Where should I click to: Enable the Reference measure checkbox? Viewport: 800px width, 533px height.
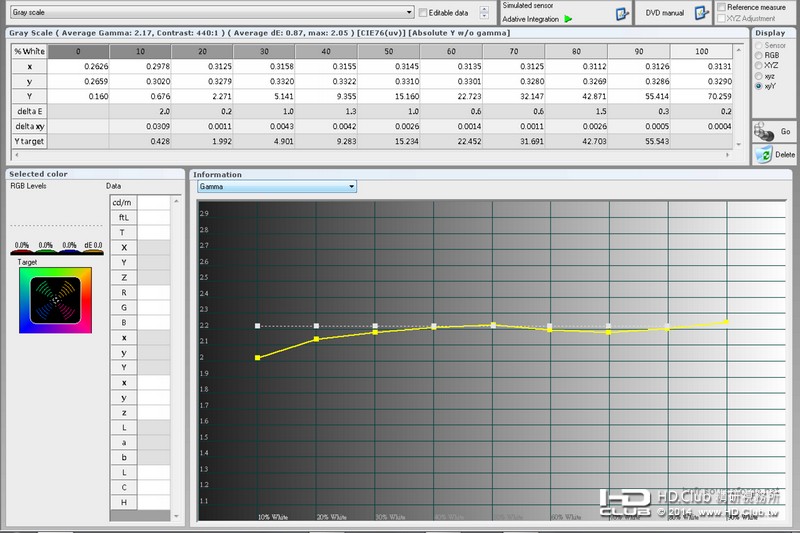click(x=721, y=7)
